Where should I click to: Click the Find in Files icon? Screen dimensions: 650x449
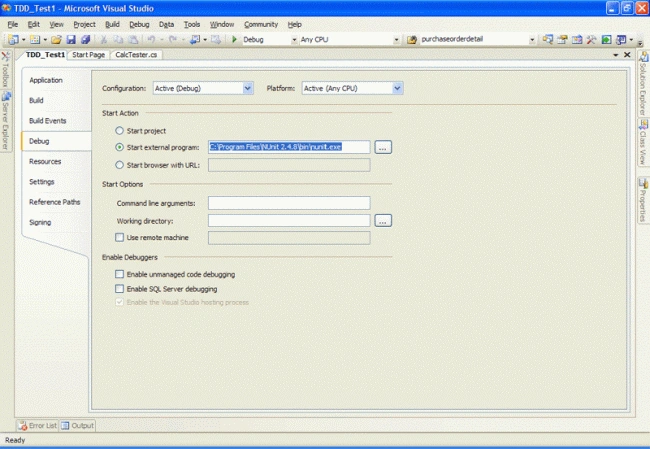pos(412,40)
